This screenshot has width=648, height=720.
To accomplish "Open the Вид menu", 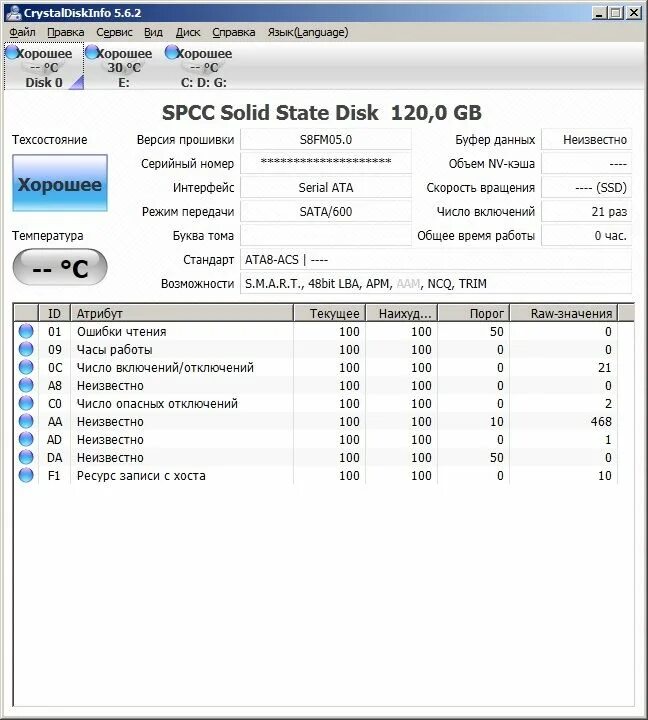I will click(153, 32).
